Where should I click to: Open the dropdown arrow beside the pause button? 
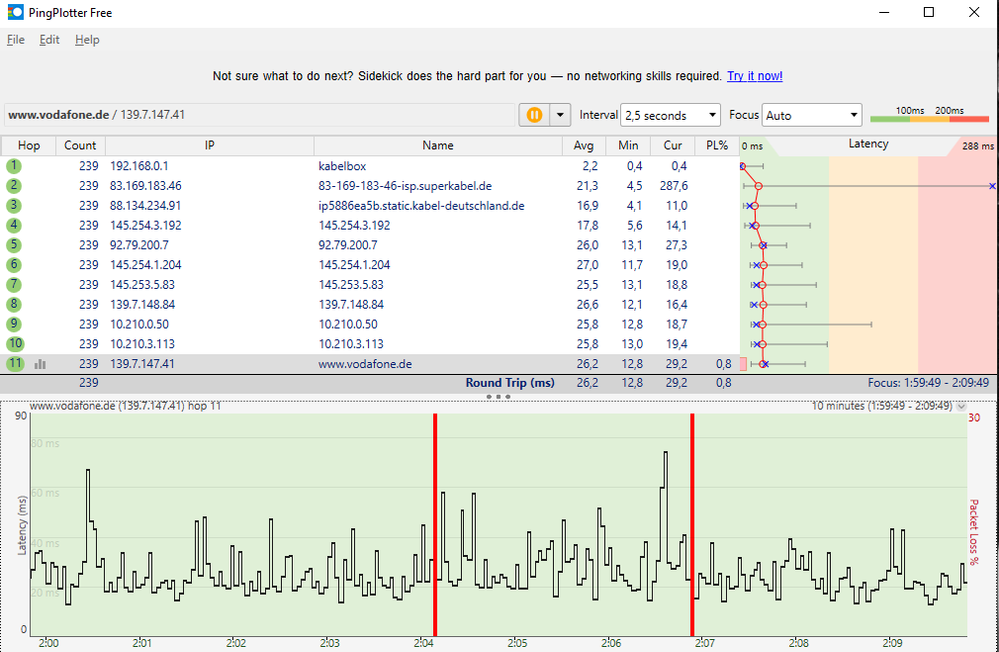click(x=560, y=115)
